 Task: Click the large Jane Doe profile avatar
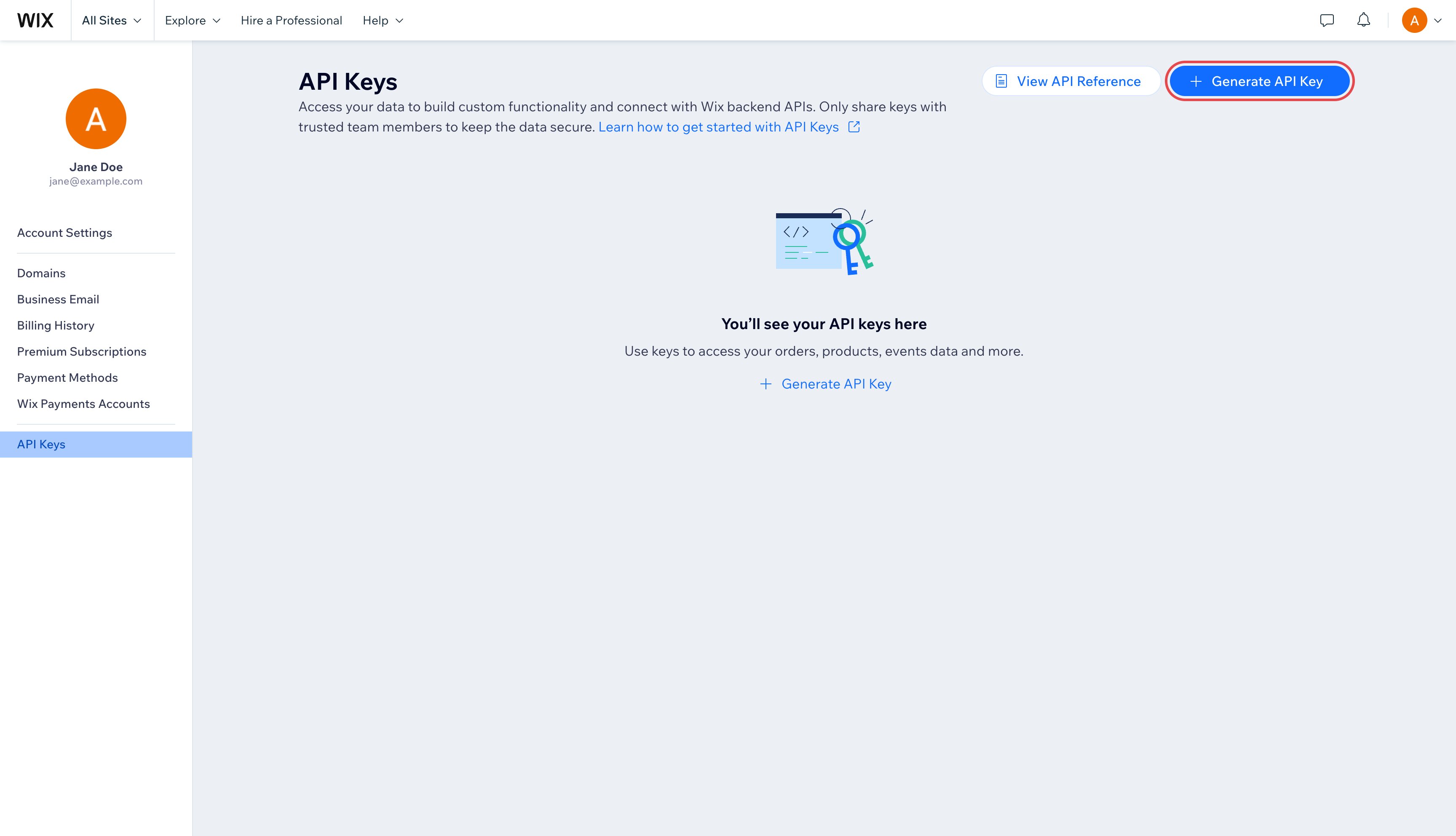(96, 119)
